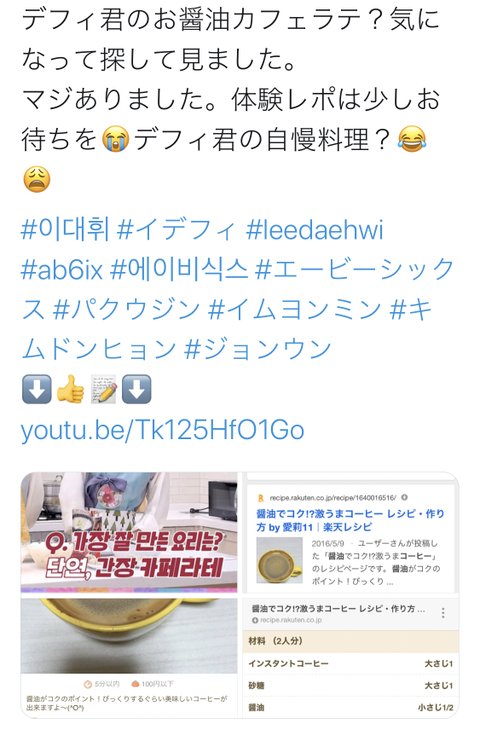The image size is (480, 741).
Task: Open the youtu.be/Tk125HfO1Go link
Action: coord(163,430)
